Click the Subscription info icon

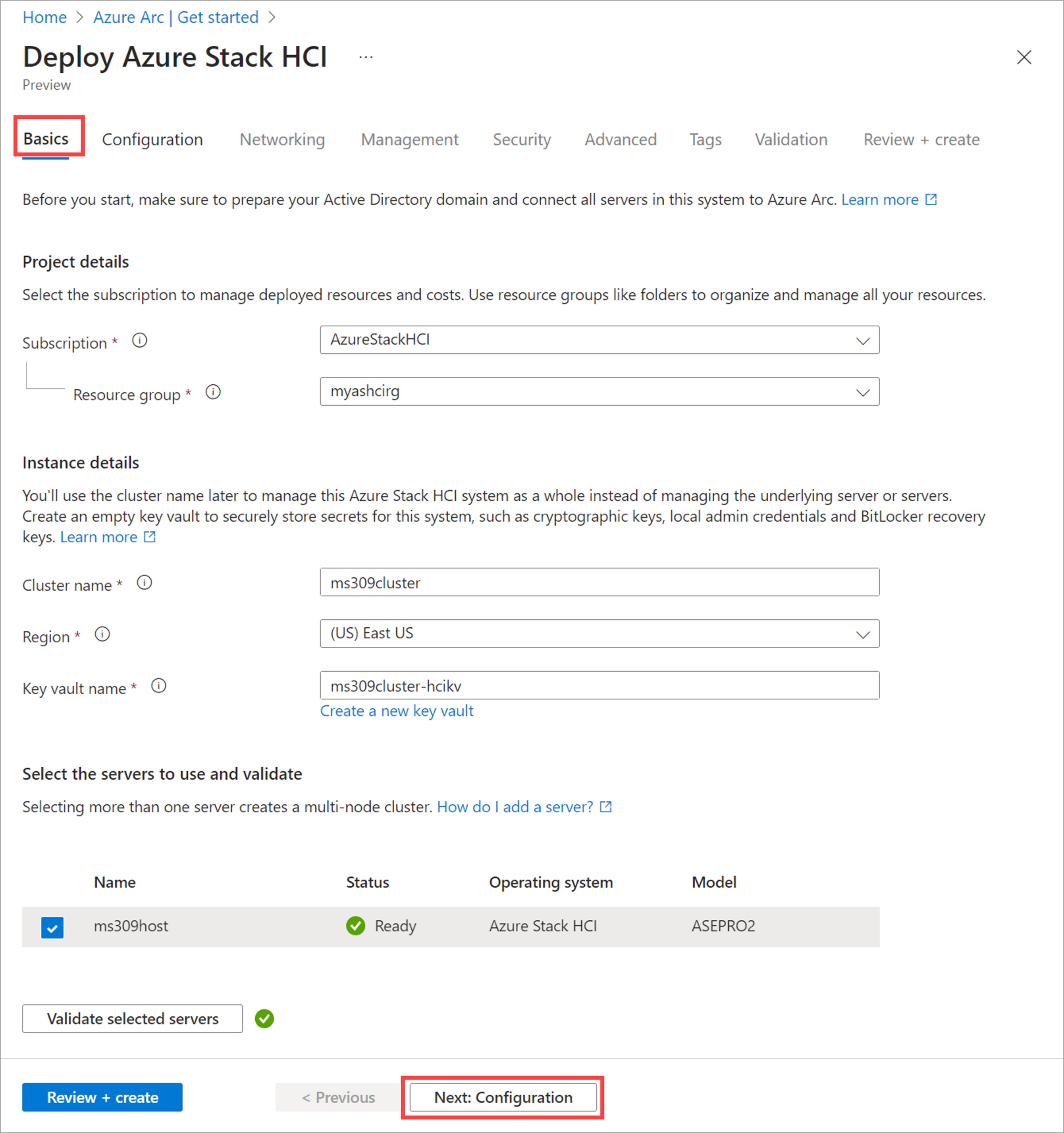click(x=140, y=341)
